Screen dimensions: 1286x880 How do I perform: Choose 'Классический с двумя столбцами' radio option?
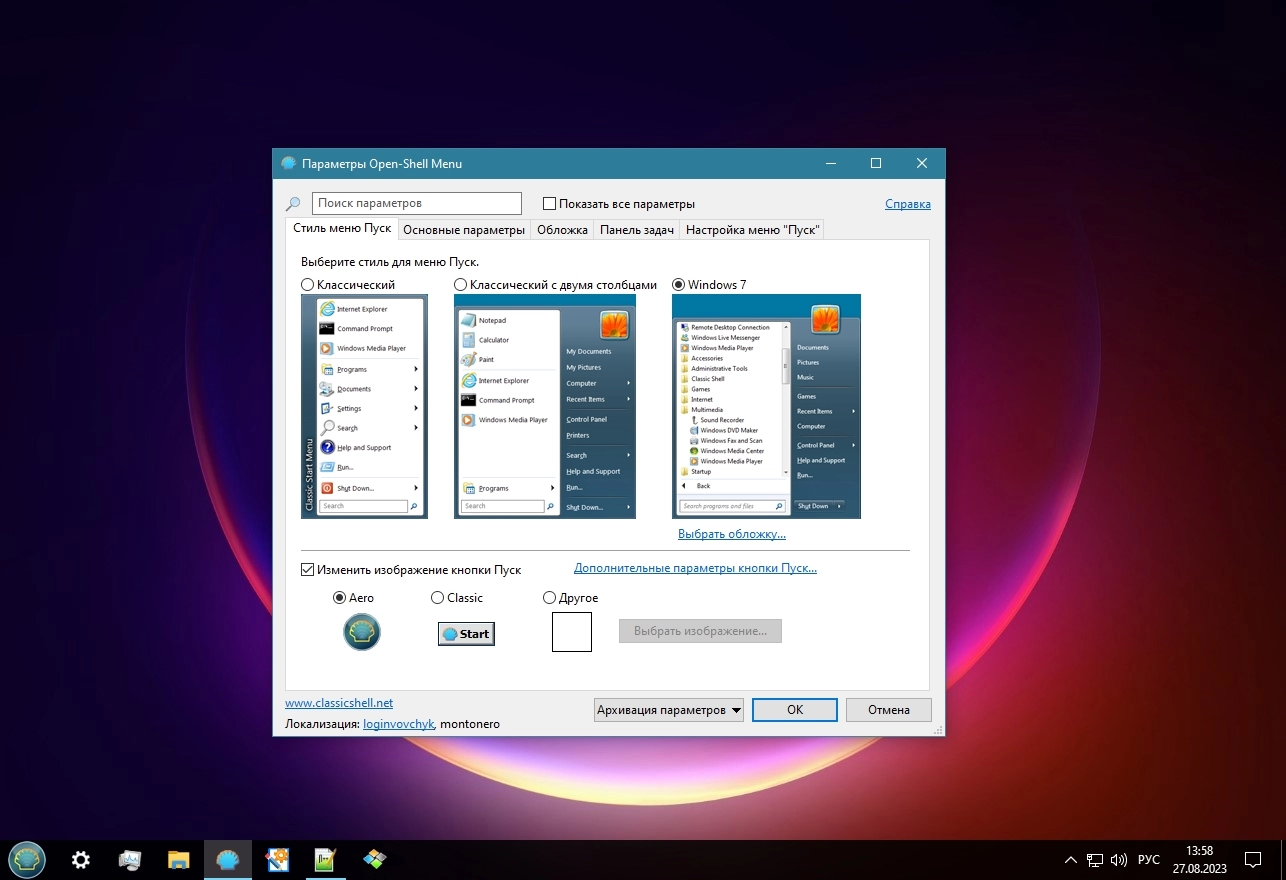[x=461, y=285]
